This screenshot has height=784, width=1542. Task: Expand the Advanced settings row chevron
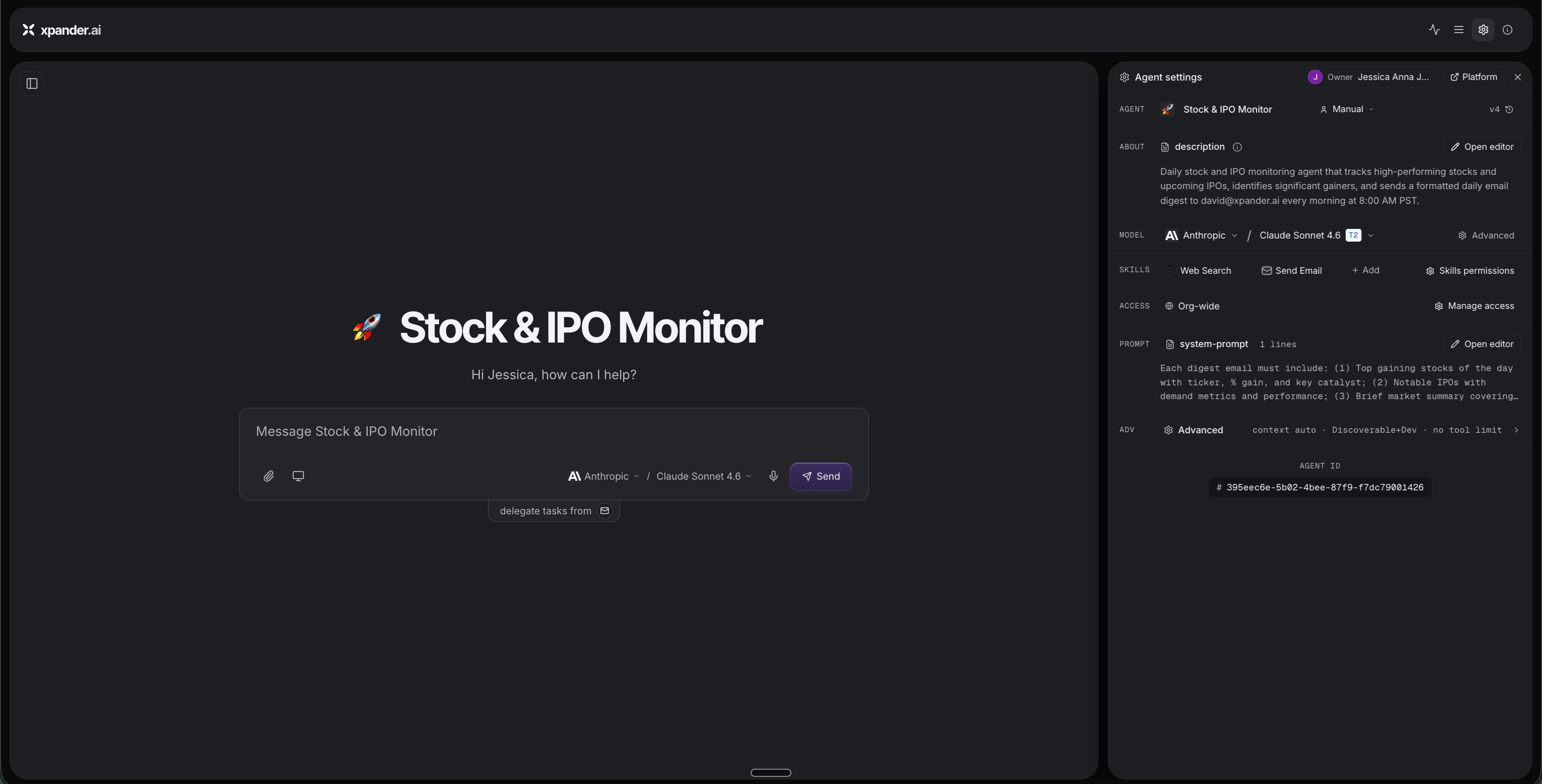click(x=1517, y=430)
